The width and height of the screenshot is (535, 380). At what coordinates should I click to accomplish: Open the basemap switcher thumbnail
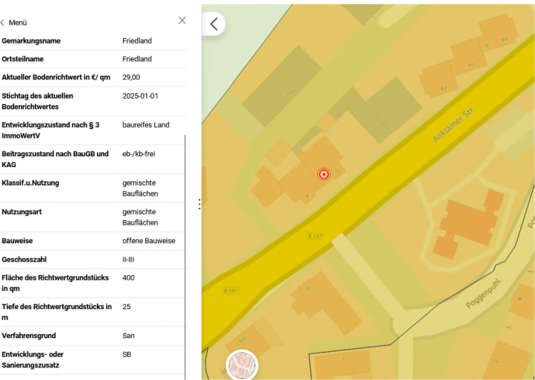(x=242, y=365)
